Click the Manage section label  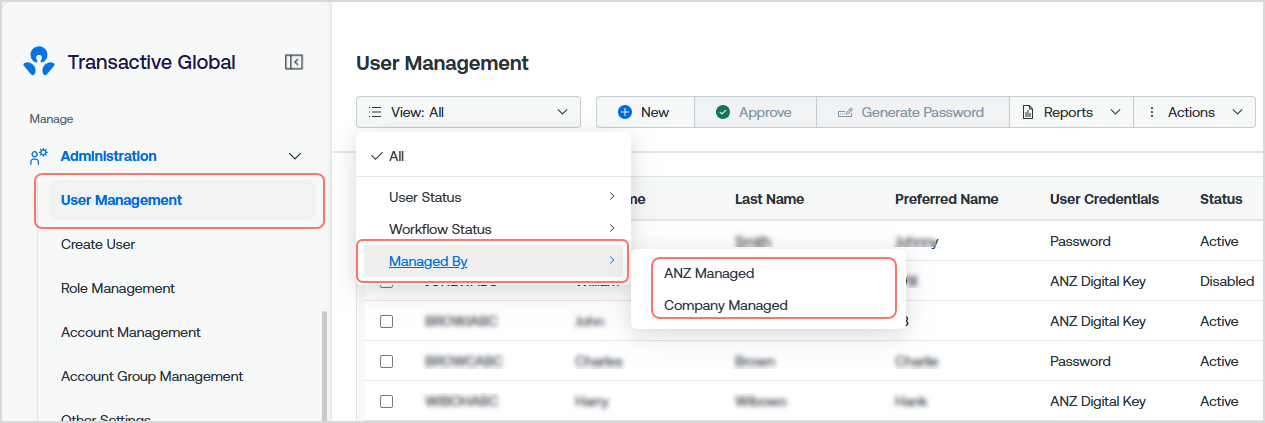(x=51, y=119)
